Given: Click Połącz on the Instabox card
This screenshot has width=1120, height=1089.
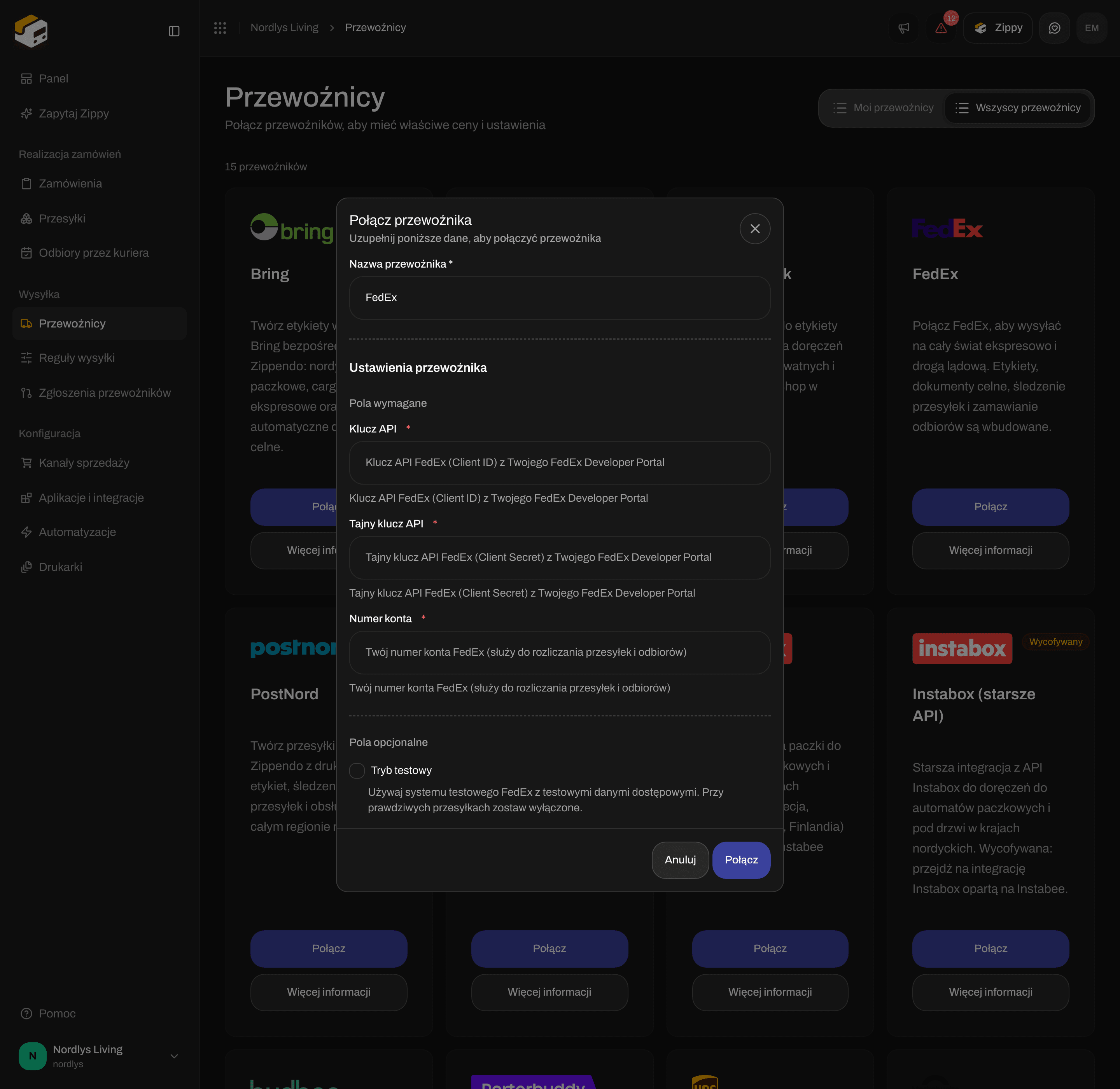Looking at the screenshot, I should [990, 949].
